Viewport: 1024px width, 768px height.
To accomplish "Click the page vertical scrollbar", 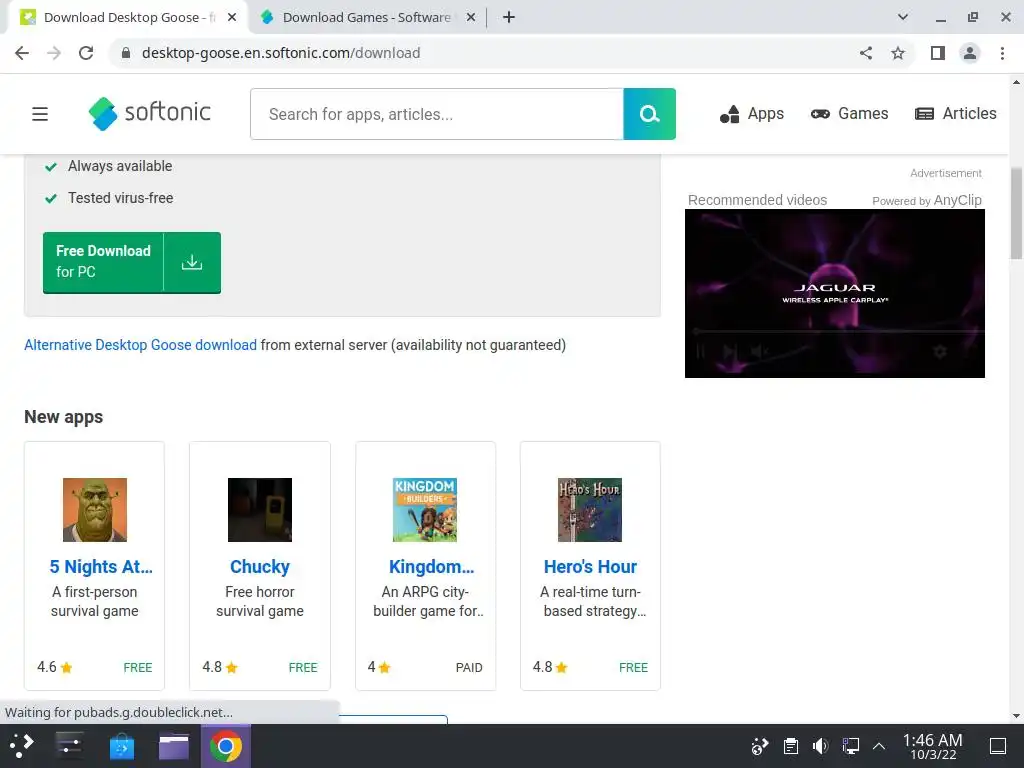I will point(1016,213).
